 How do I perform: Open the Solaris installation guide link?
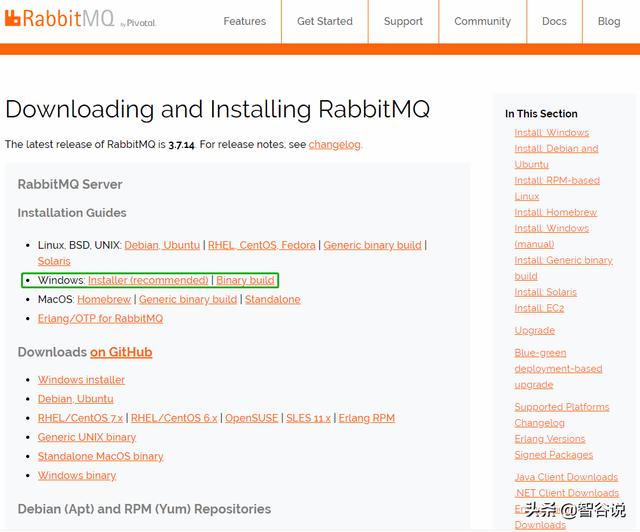(54, 261)
